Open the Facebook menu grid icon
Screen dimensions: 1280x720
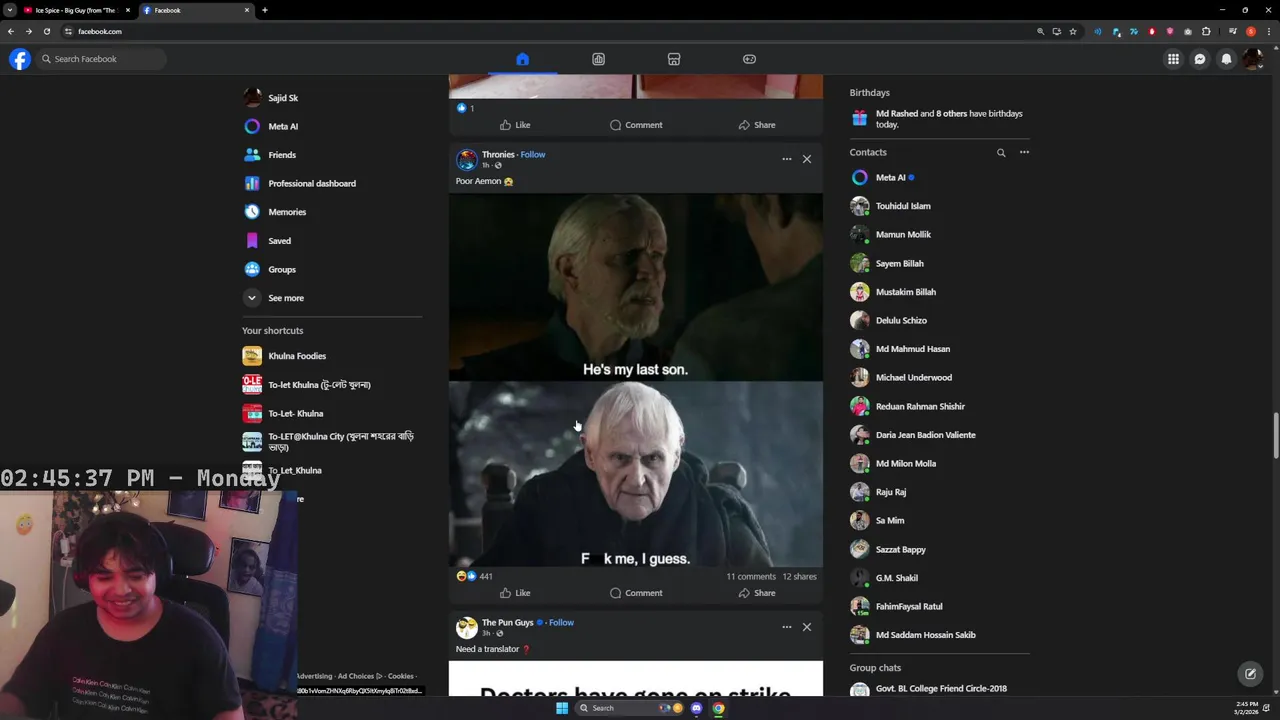(x=1173, y=59)
